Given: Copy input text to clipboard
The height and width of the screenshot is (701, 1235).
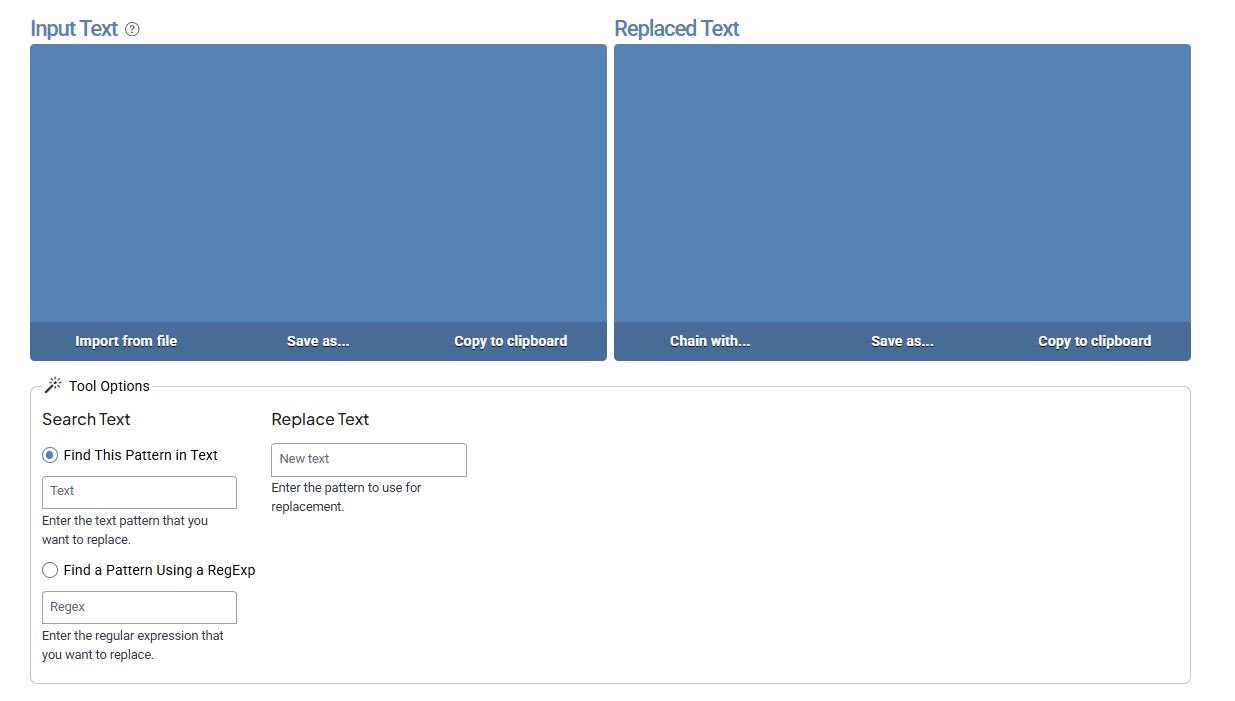Looking at the screenshot, I should tap(511, 341).
